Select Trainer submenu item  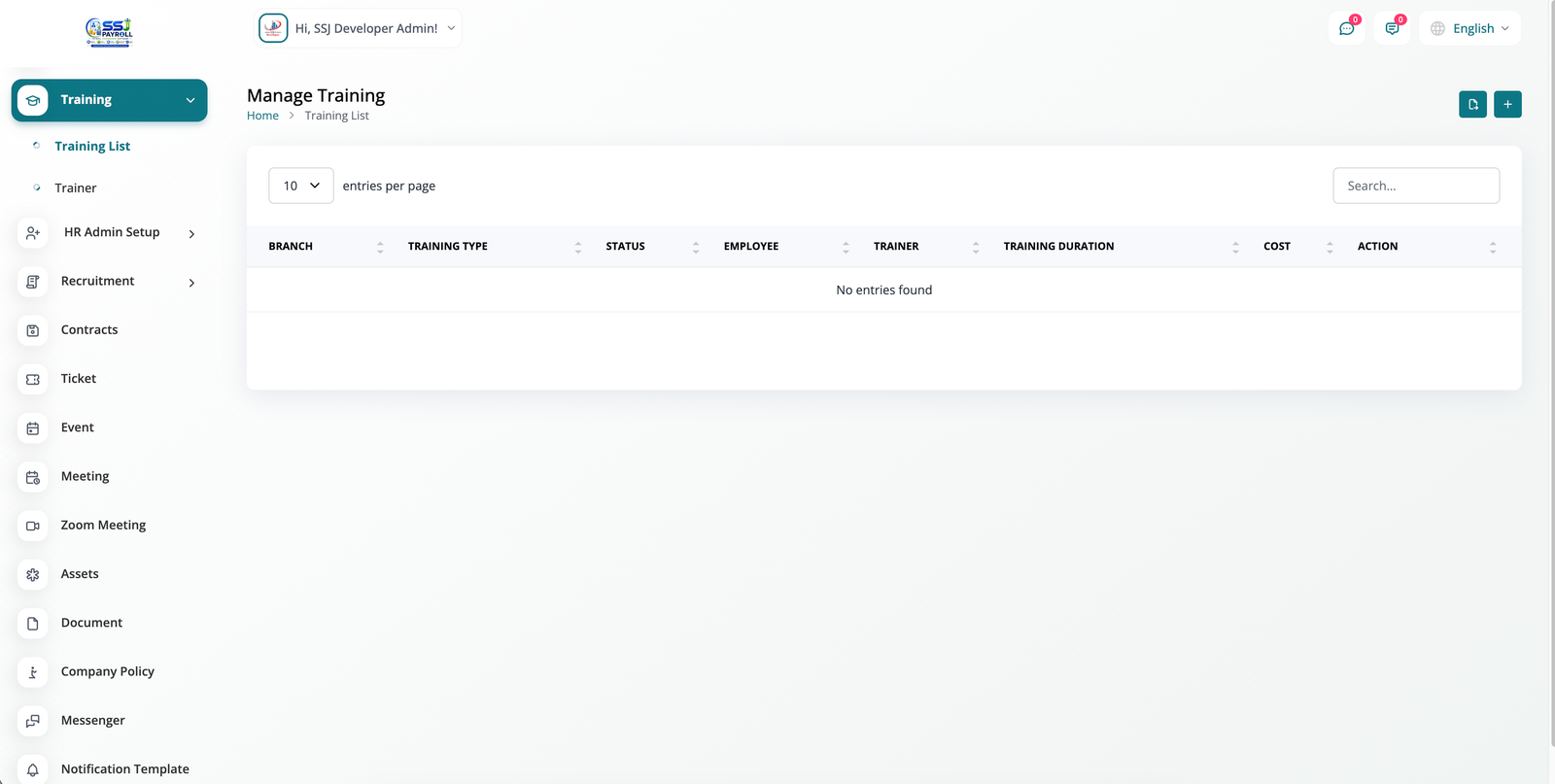tap(76, 187)
